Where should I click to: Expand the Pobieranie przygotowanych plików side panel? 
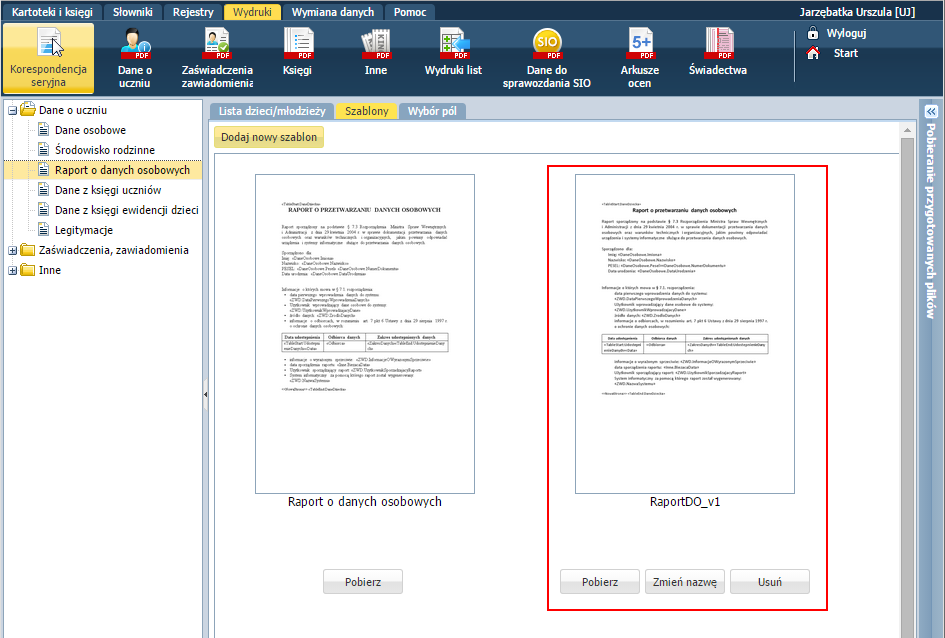(931, 111)
